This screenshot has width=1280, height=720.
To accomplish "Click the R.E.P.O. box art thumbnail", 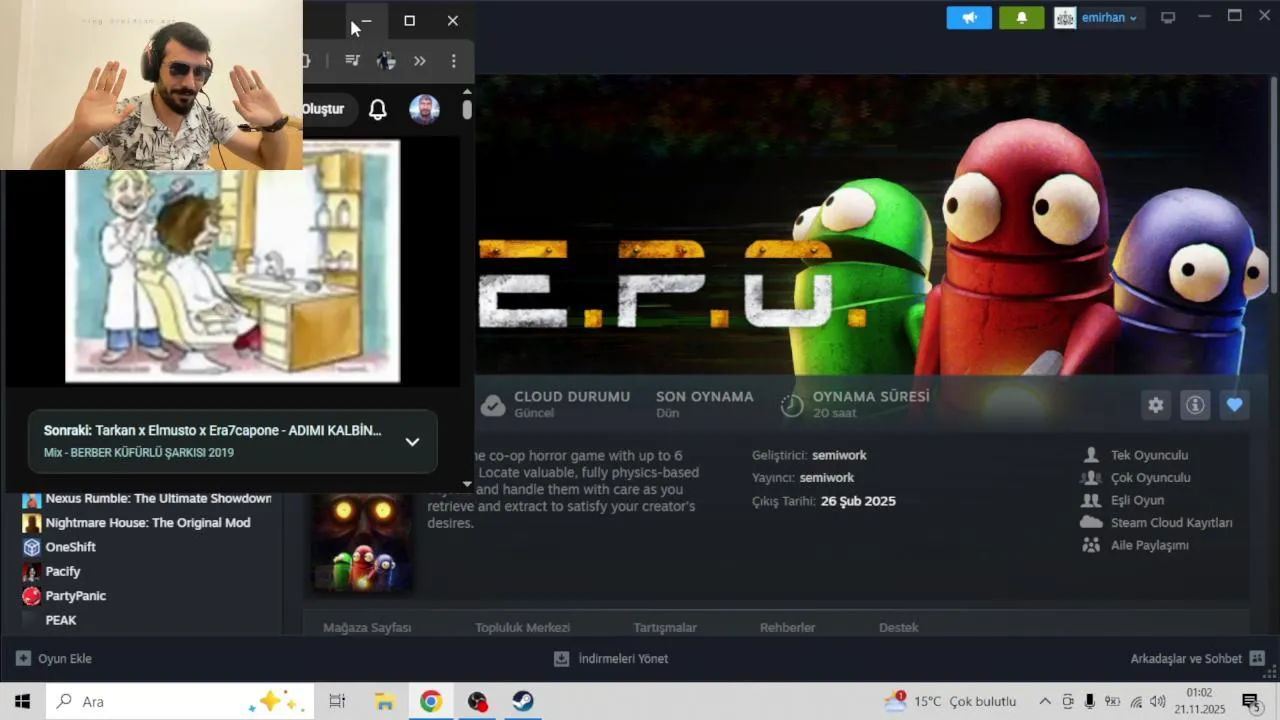I will [x=362, y=541].
